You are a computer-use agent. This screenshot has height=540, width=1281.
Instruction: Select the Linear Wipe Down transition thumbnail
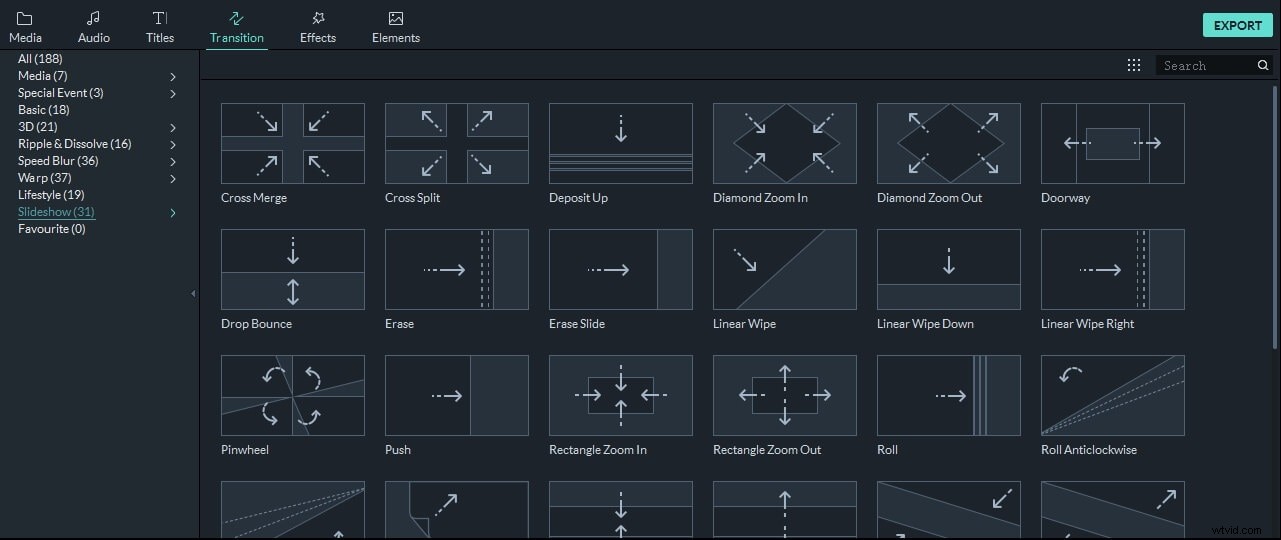point(949,269)
